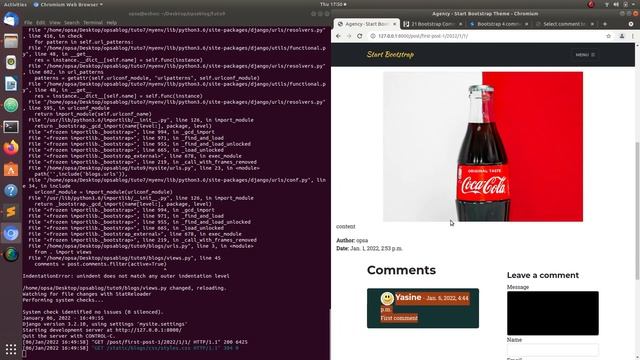Viewport: 640px width, 360px height.
Task: Select the Agency - Start Bootstrap tab
Action: (367, 24)
